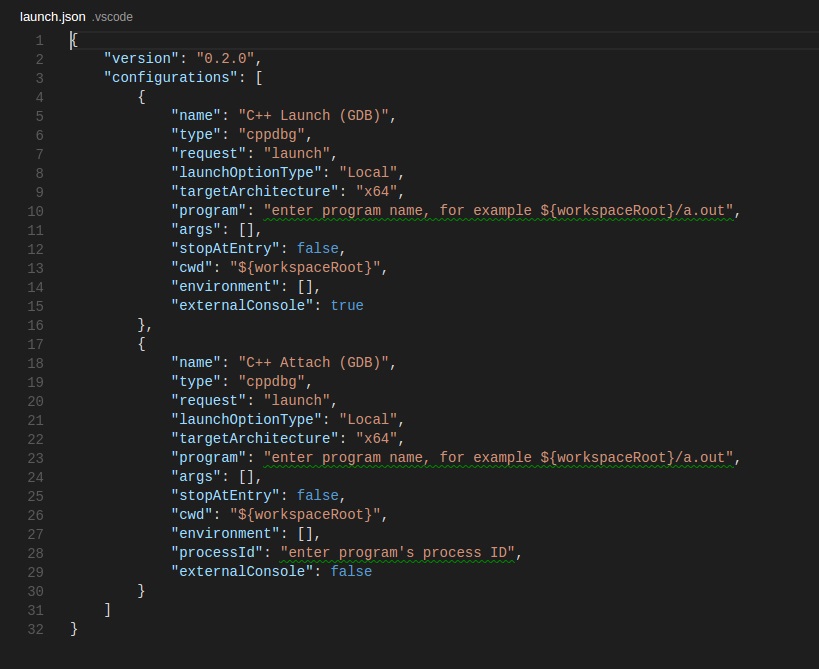
Task: Click the underlined program string on line 23
Action: tap(499, 458)
